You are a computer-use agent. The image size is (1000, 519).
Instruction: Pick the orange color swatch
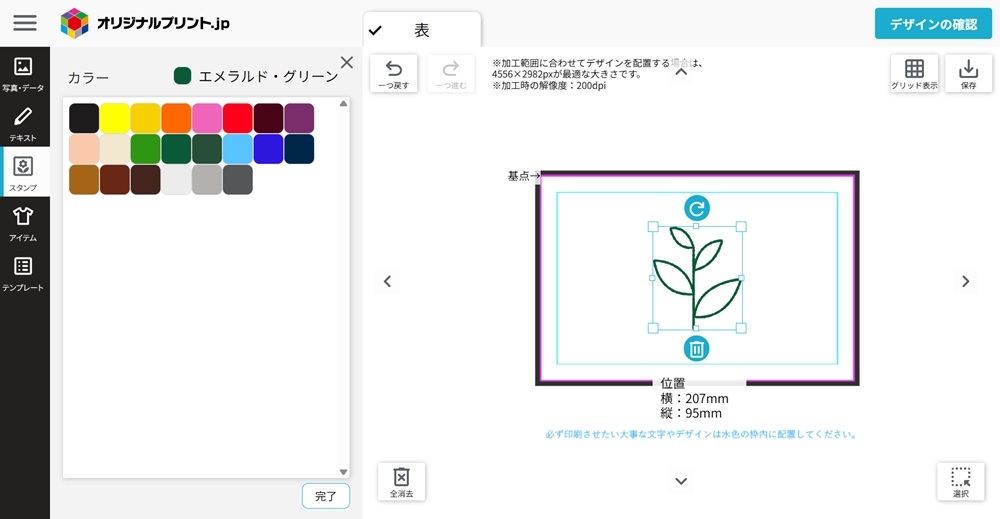pos(176,118)
